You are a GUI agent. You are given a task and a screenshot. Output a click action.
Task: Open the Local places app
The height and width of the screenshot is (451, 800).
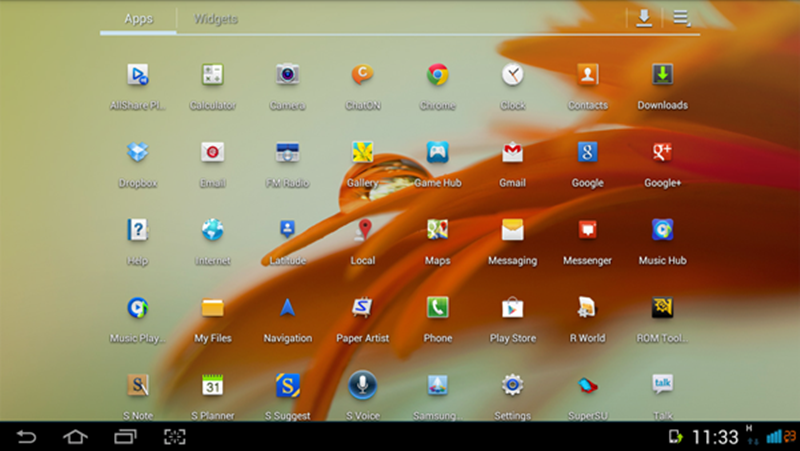(363, 230)
